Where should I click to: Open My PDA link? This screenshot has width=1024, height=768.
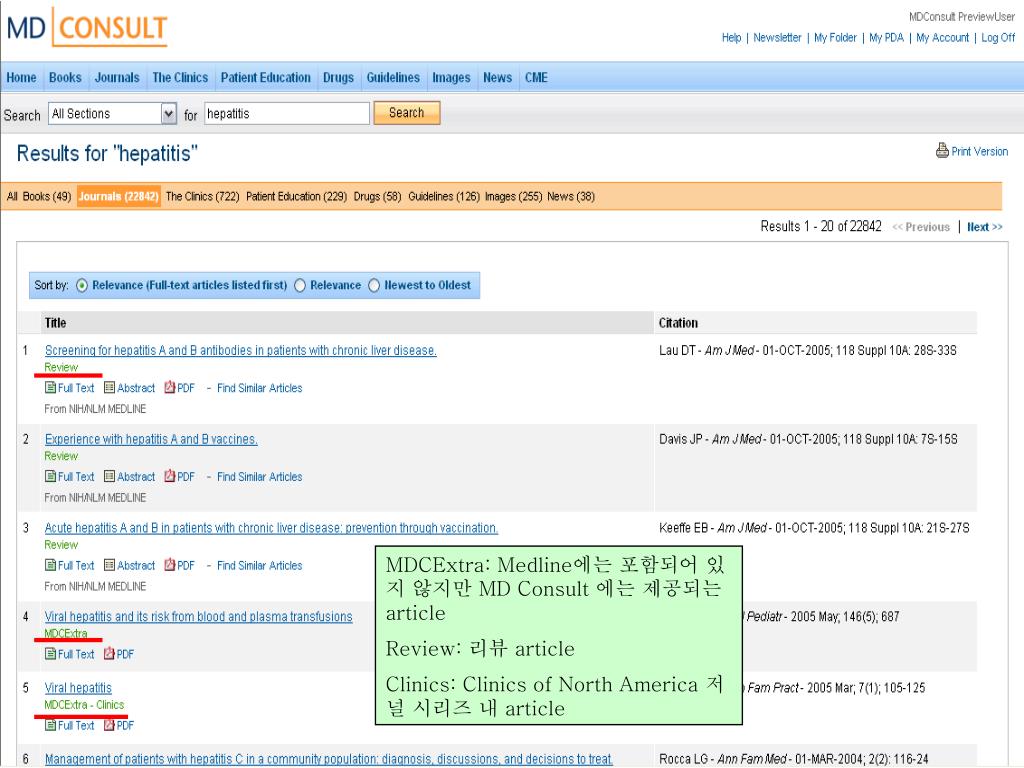[886, 38]
